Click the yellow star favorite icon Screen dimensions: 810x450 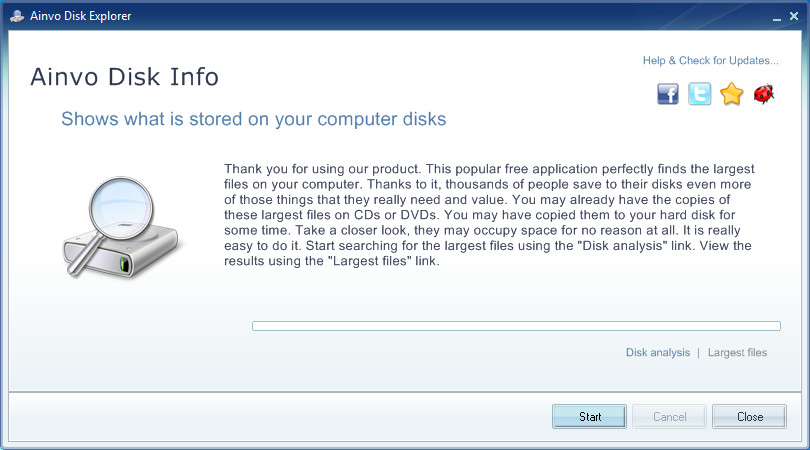coord(732,95)
